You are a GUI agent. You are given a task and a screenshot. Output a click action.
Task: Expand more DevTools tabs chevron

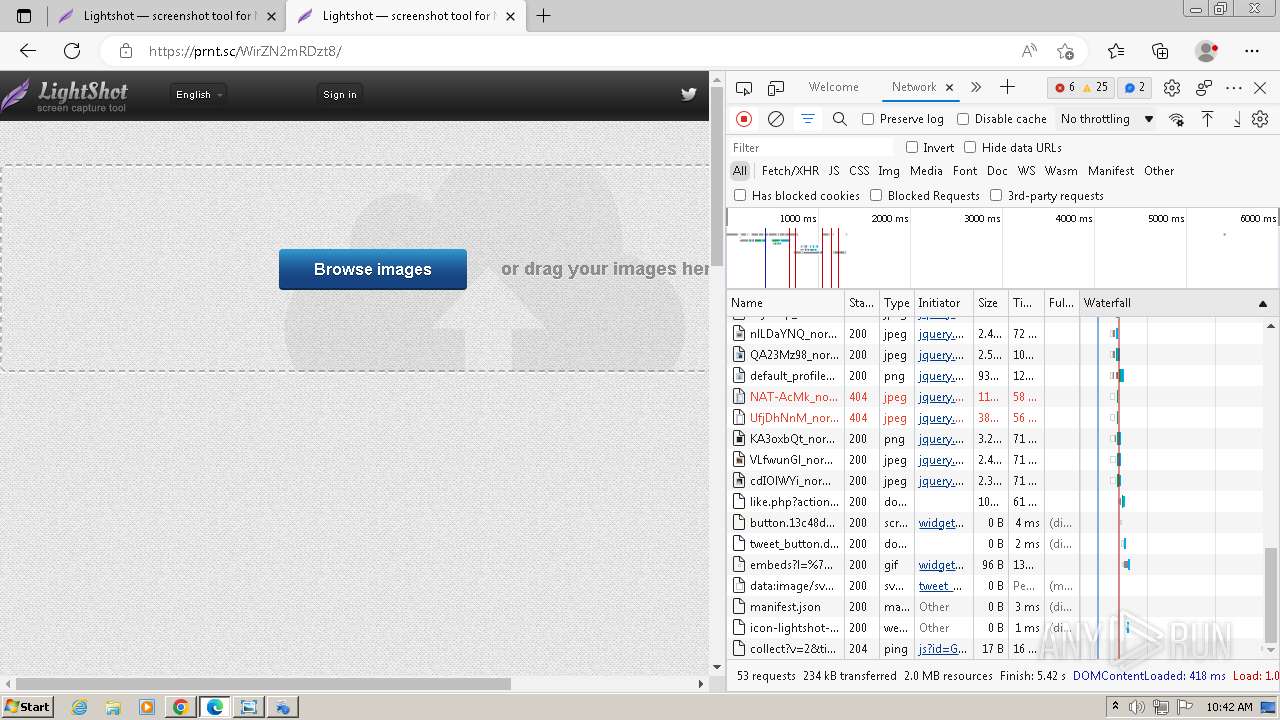coord(976,87)
